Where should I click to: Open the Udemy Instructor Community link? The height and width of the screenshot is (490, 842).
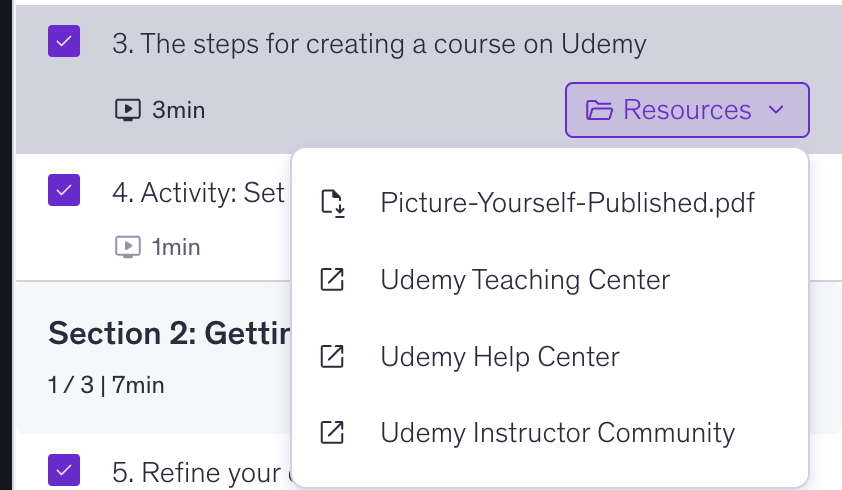(557, 433)
